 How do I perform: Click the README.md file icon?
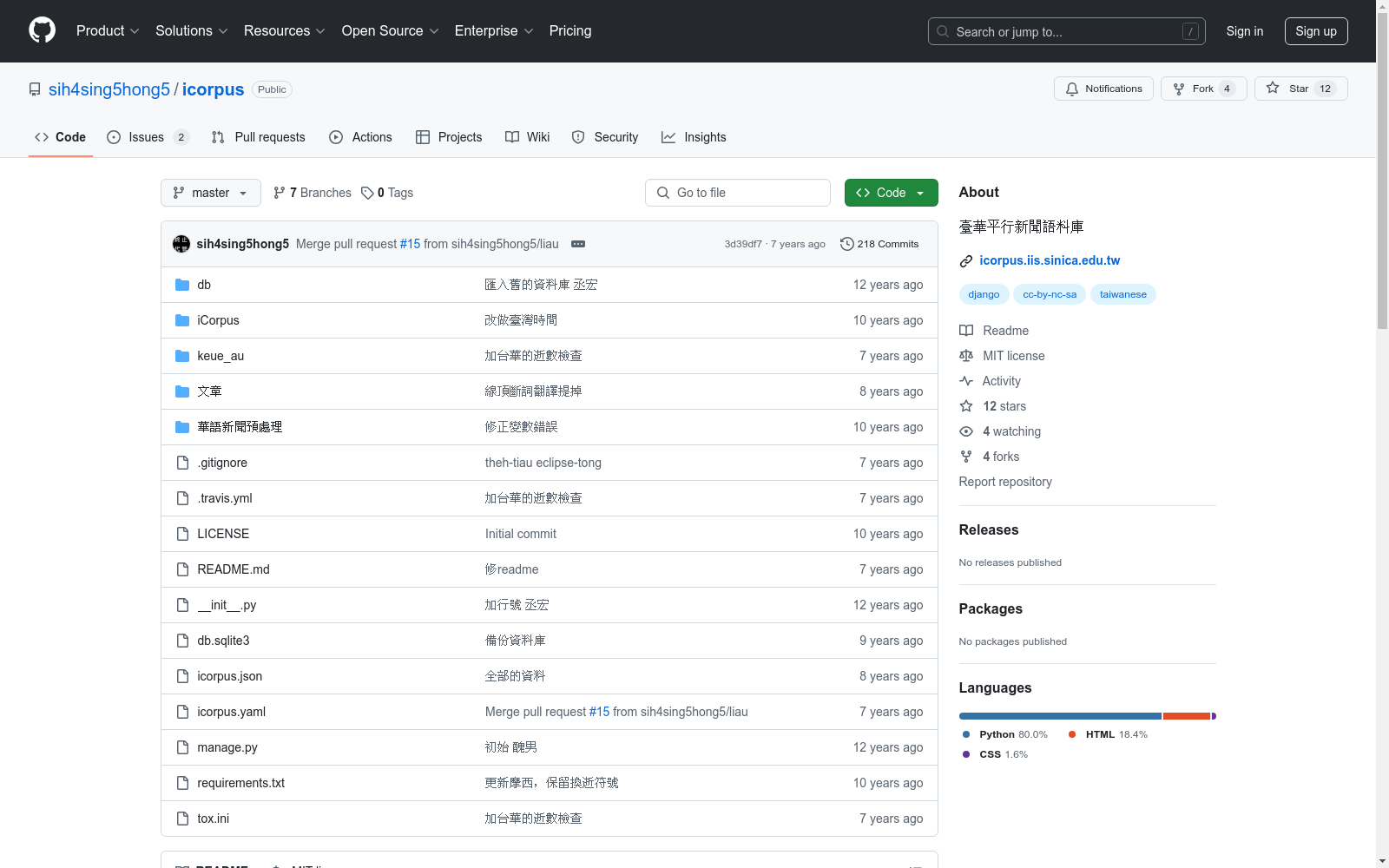tap(182, 569)
